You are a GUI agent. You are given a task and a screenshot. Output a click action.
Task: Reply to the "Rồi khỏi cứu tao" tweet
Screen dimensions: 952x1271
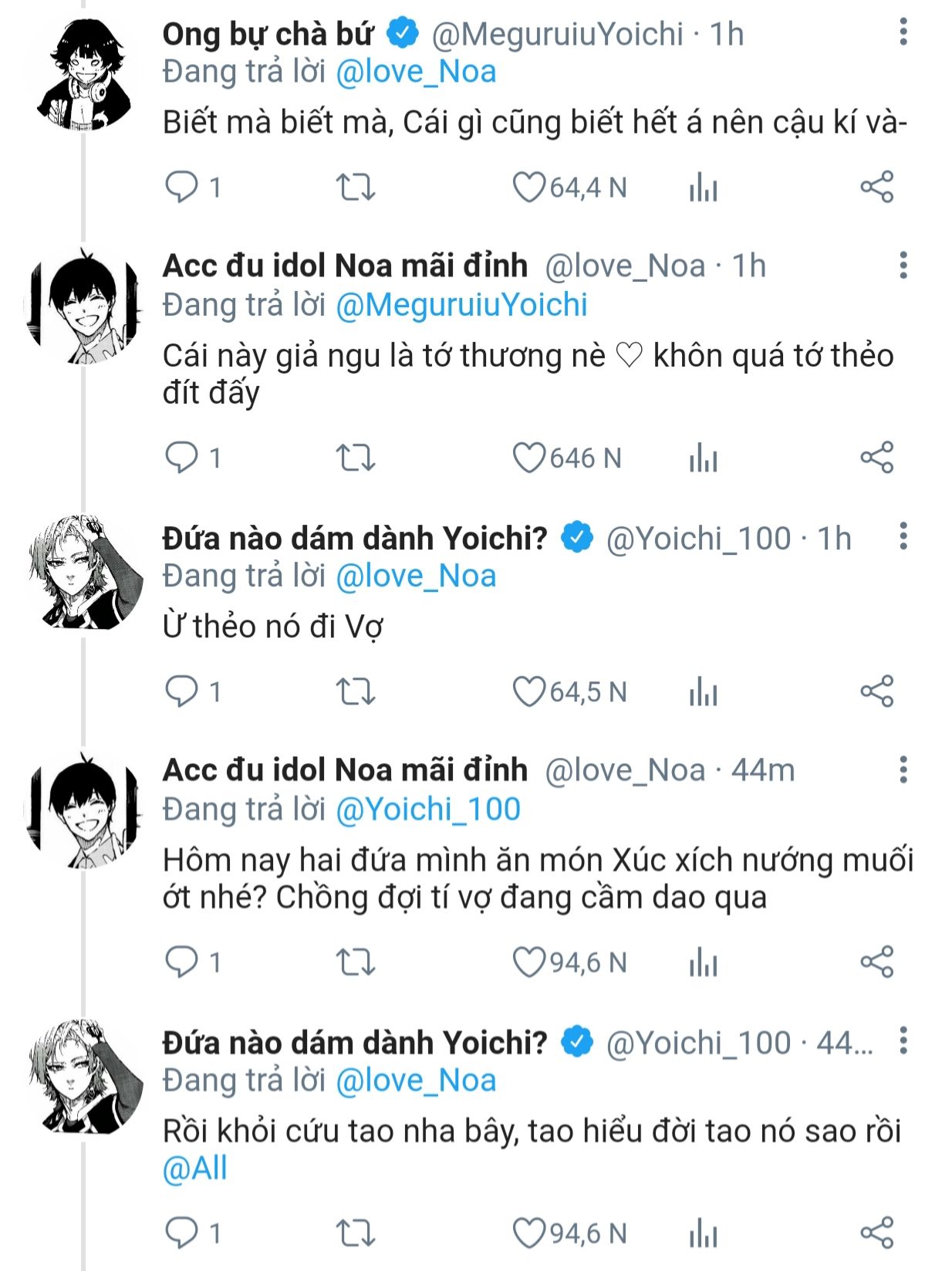(x=182, y=1233)
